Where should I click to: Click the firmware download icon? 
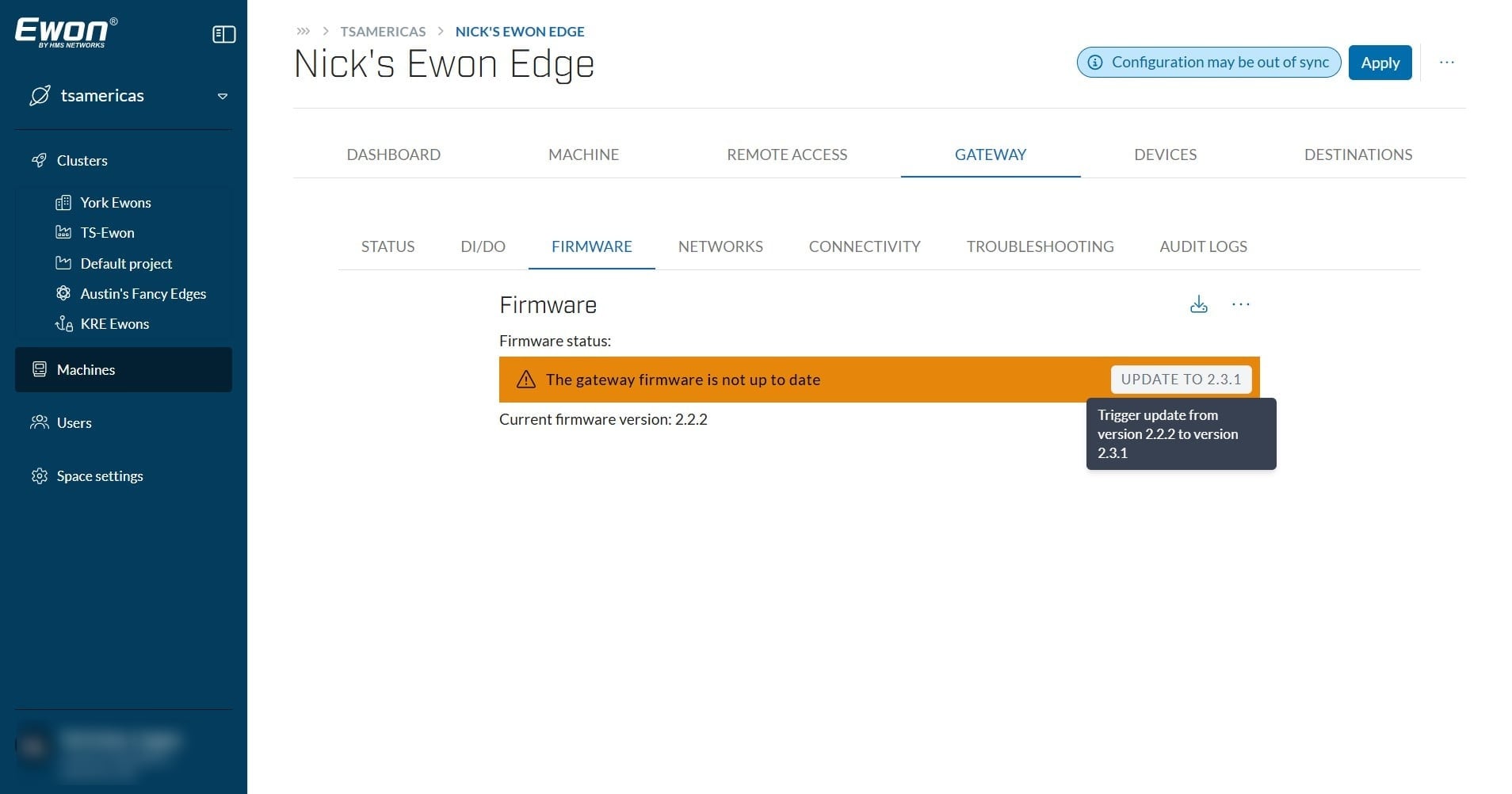(x=1199, y=304)
